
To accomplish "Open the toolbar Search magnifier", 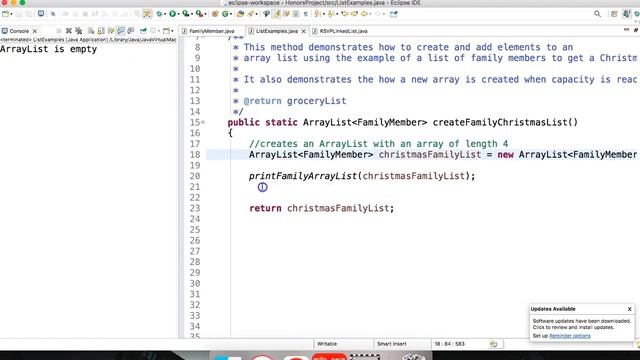I will pos(597,14).
